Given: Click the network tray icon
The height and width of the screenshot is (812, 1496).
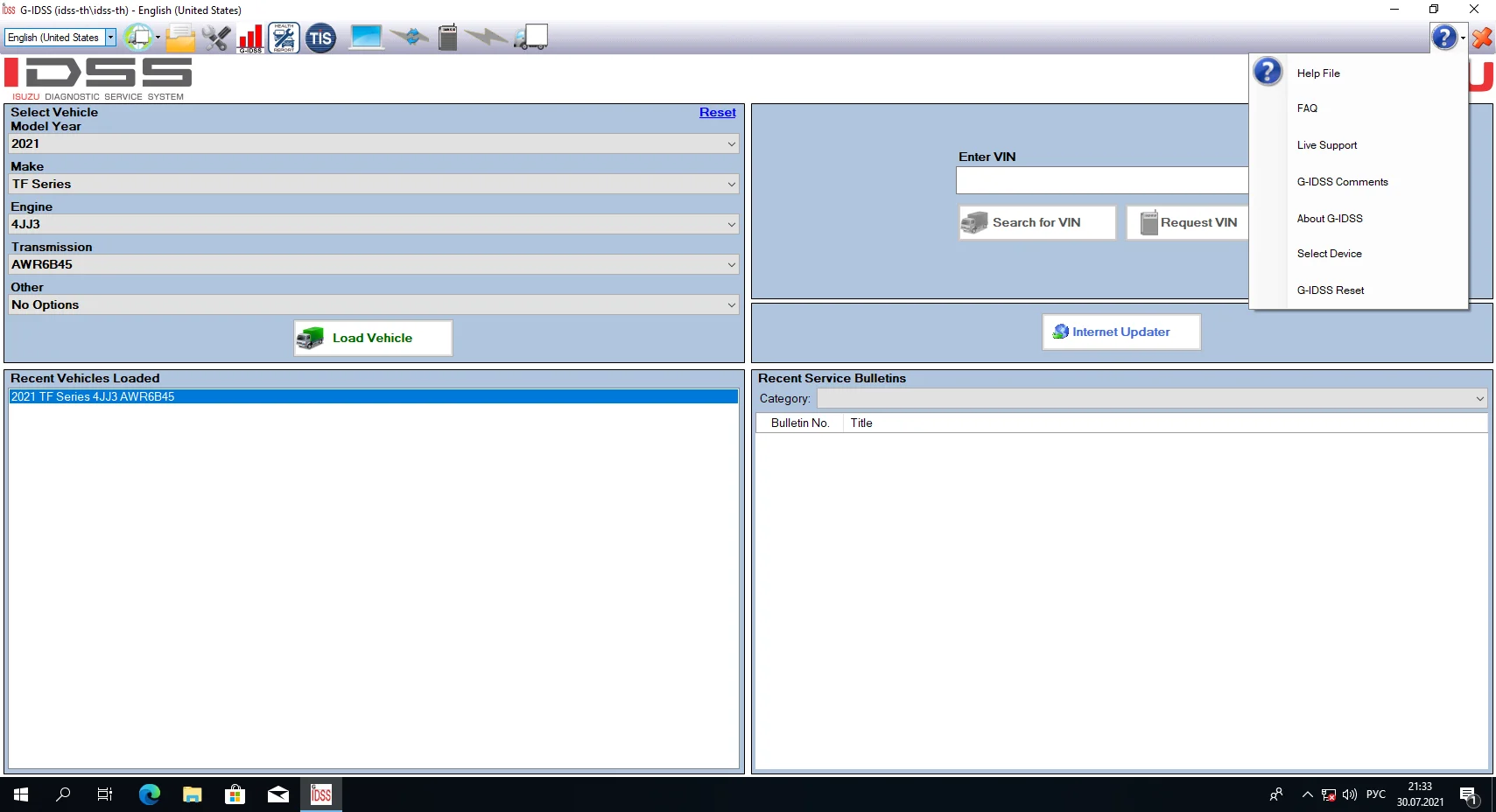Looking at the screenshot, I should pos(1329,794).
